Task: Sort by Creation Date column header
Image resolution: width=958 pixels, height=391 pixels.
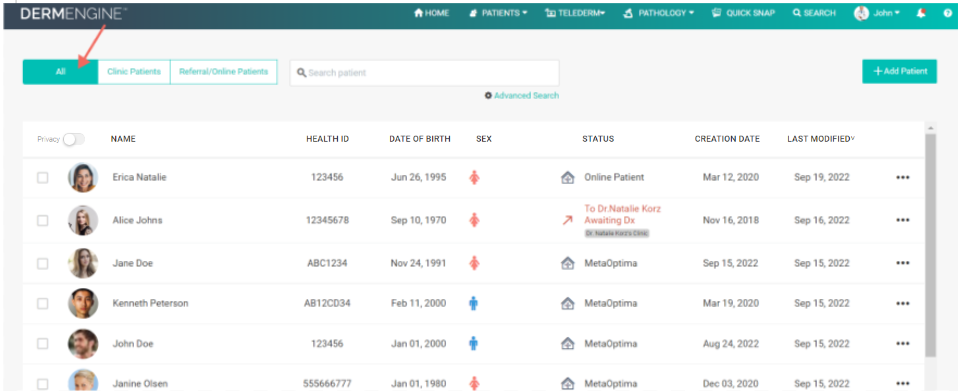Action: 727,139
